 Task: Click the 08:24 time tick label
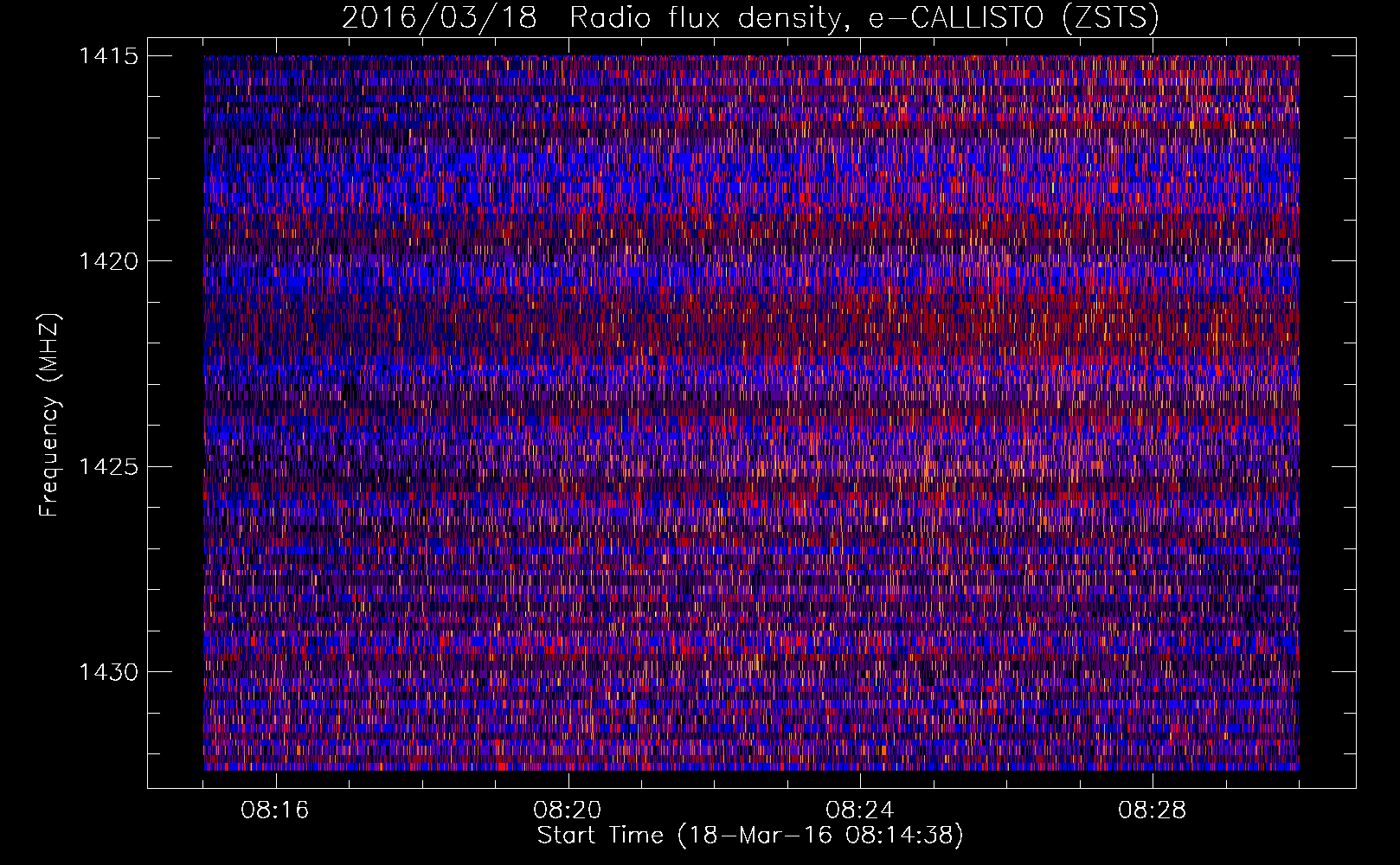[x=860, y=811]
